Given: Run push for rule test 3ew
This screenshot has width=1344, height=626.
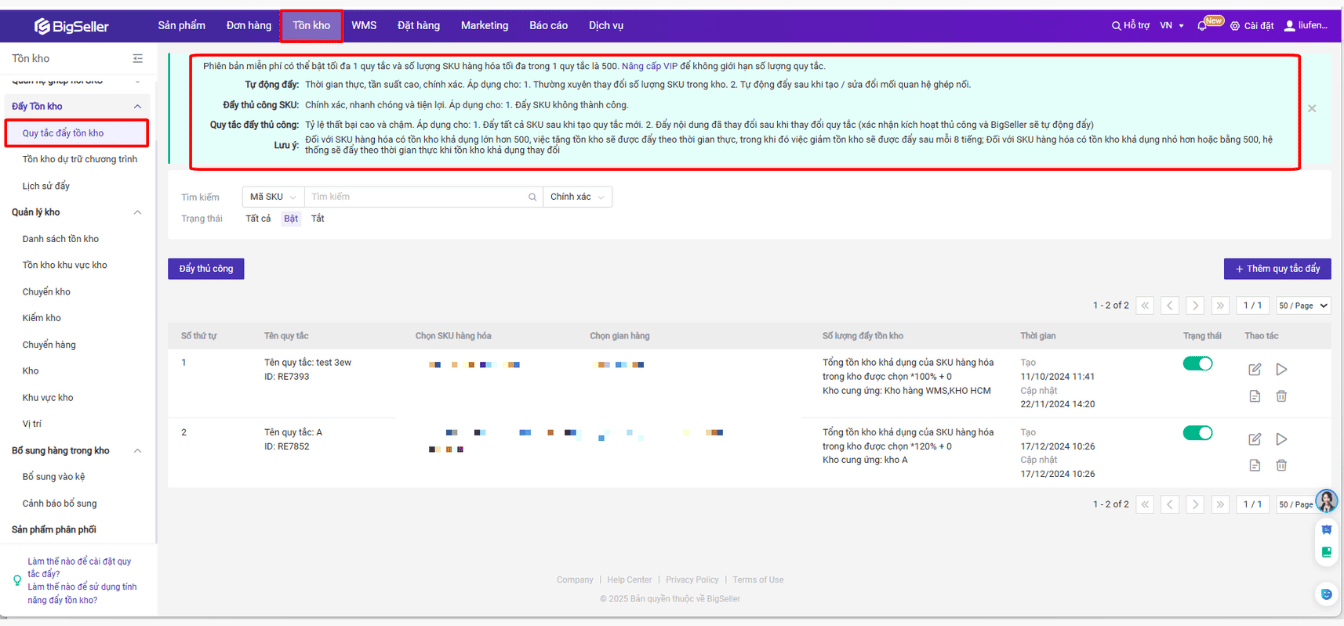Looking at the screenshot, I should tap(1281, 369).
